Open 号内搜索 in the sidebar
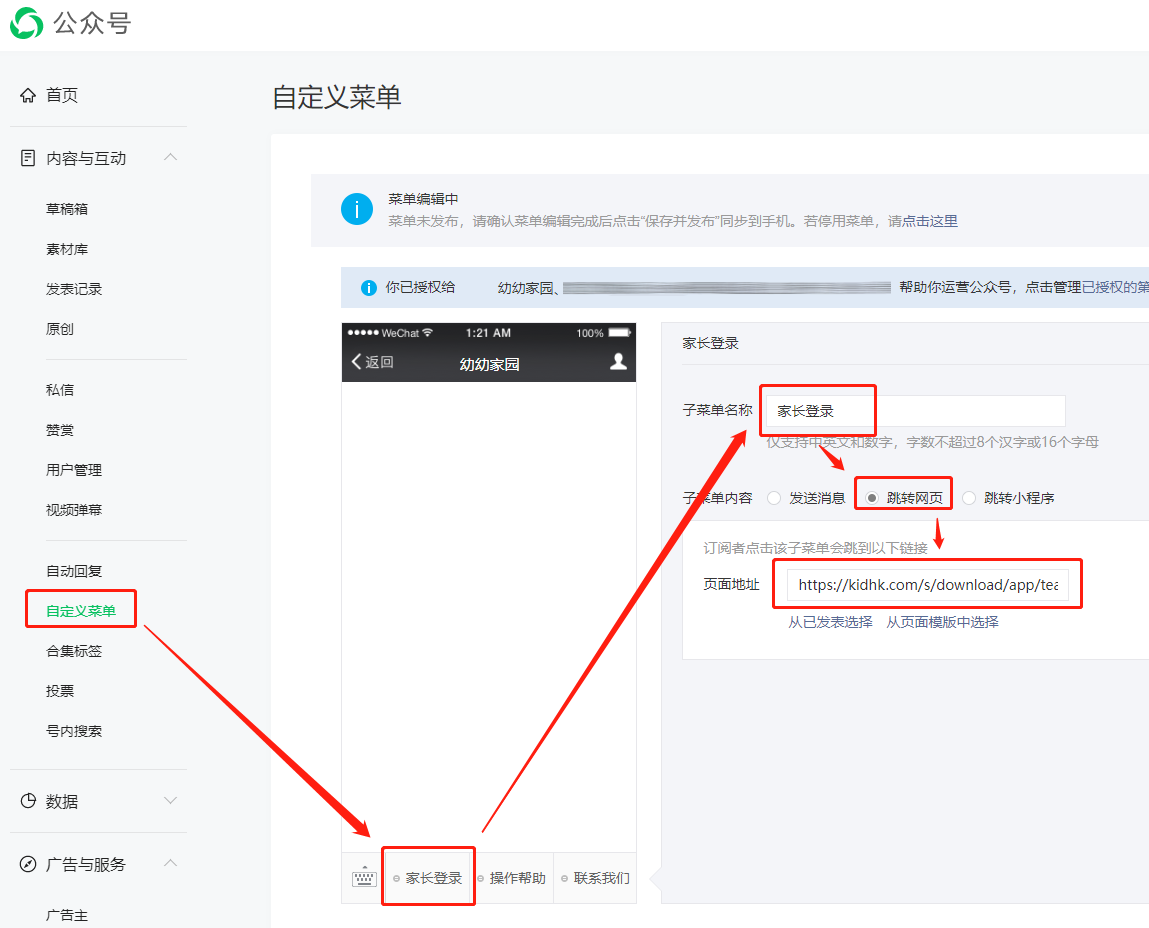 (74, 731)
